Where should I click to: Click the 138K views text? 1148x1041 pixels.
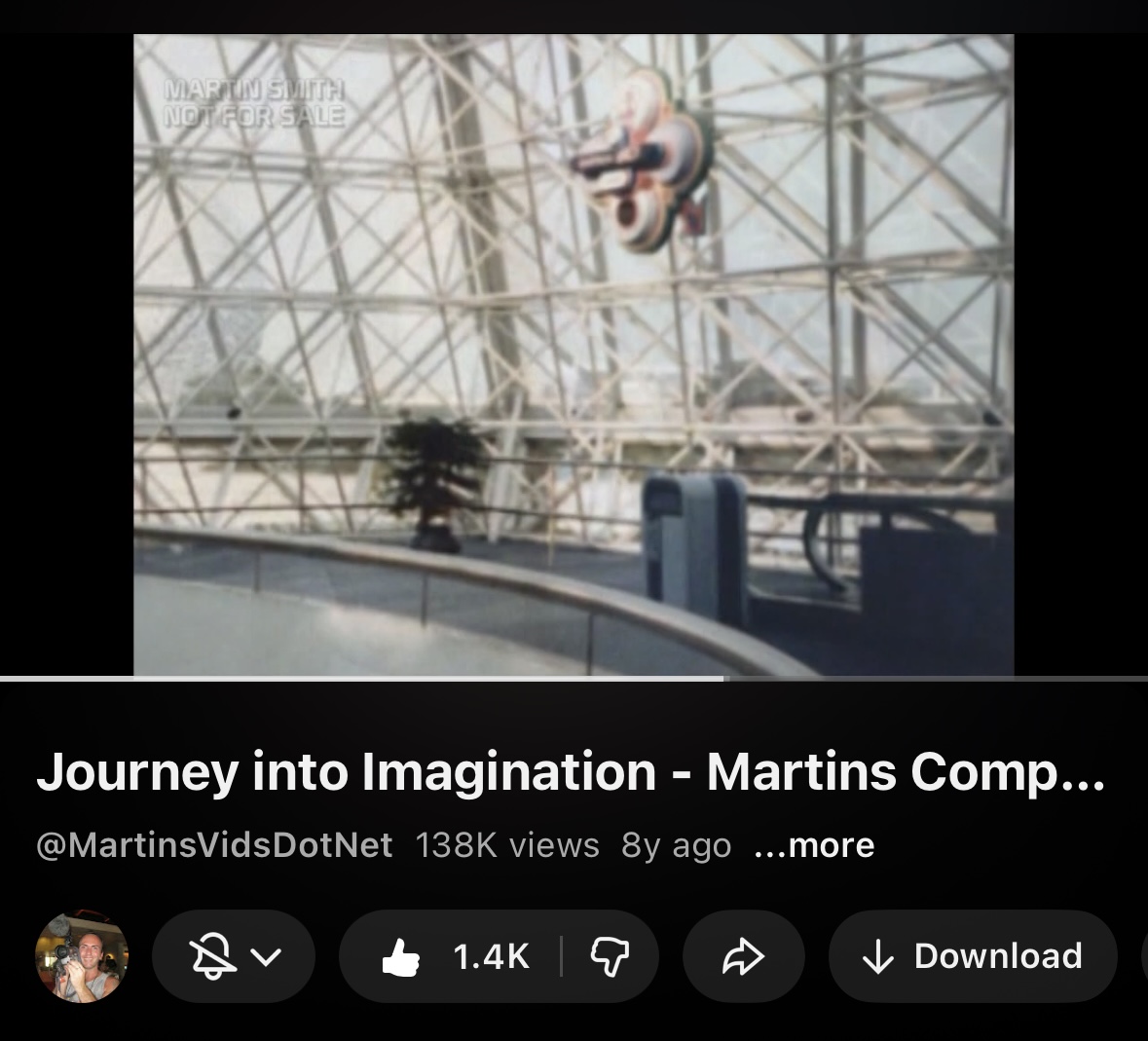point(507,845)
